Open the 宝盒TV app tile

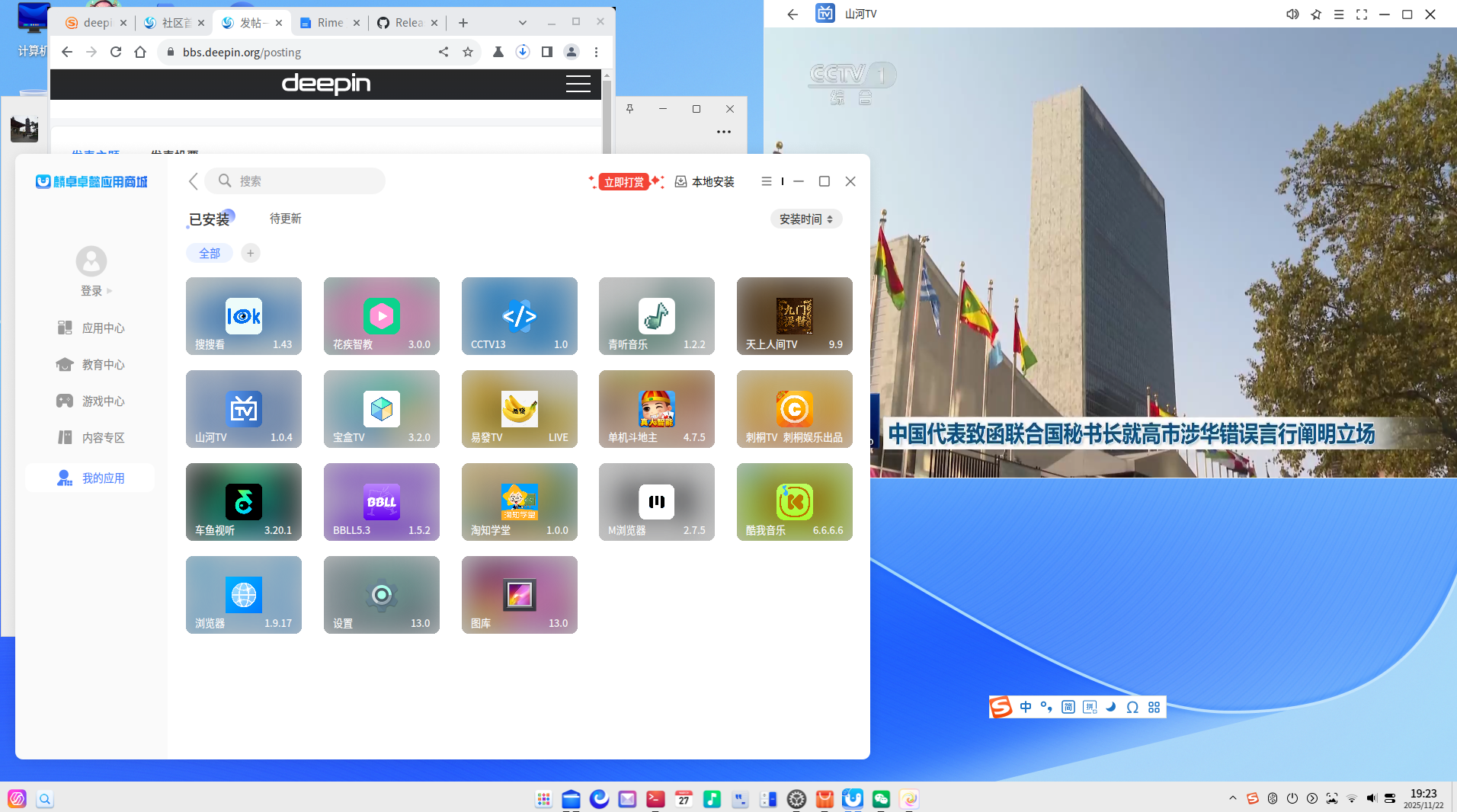coord(382,409)
